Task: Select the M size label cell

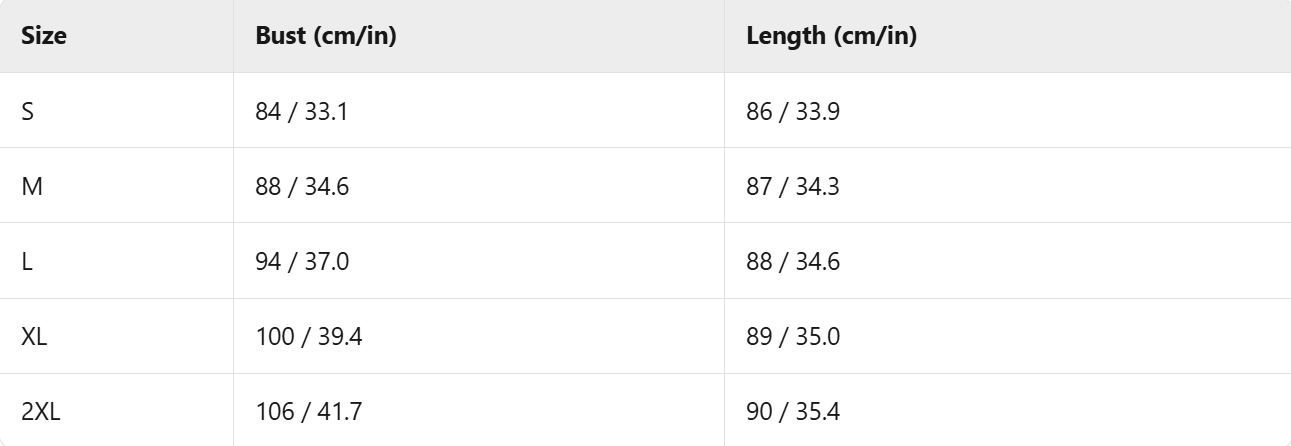Action: pos(32,186)
